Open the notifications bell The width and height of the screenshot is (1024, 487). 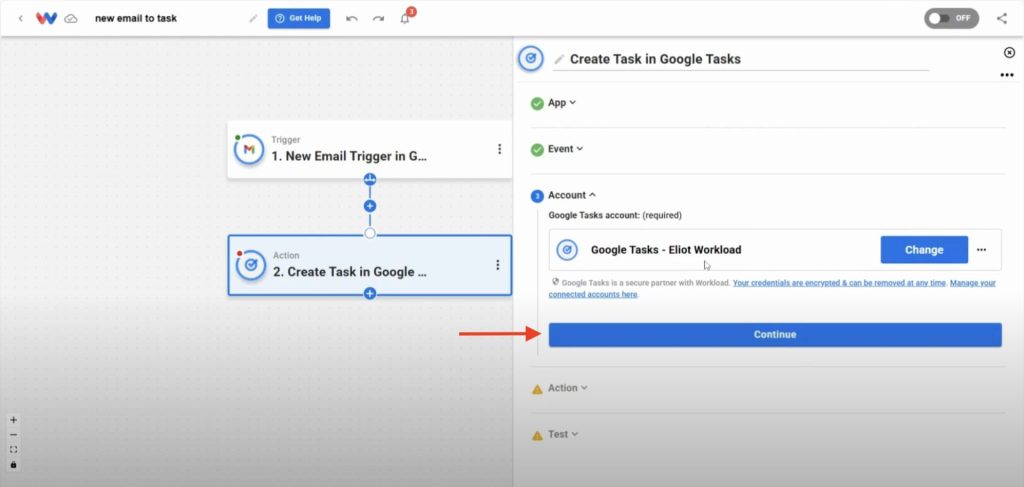tap(405, 18)
